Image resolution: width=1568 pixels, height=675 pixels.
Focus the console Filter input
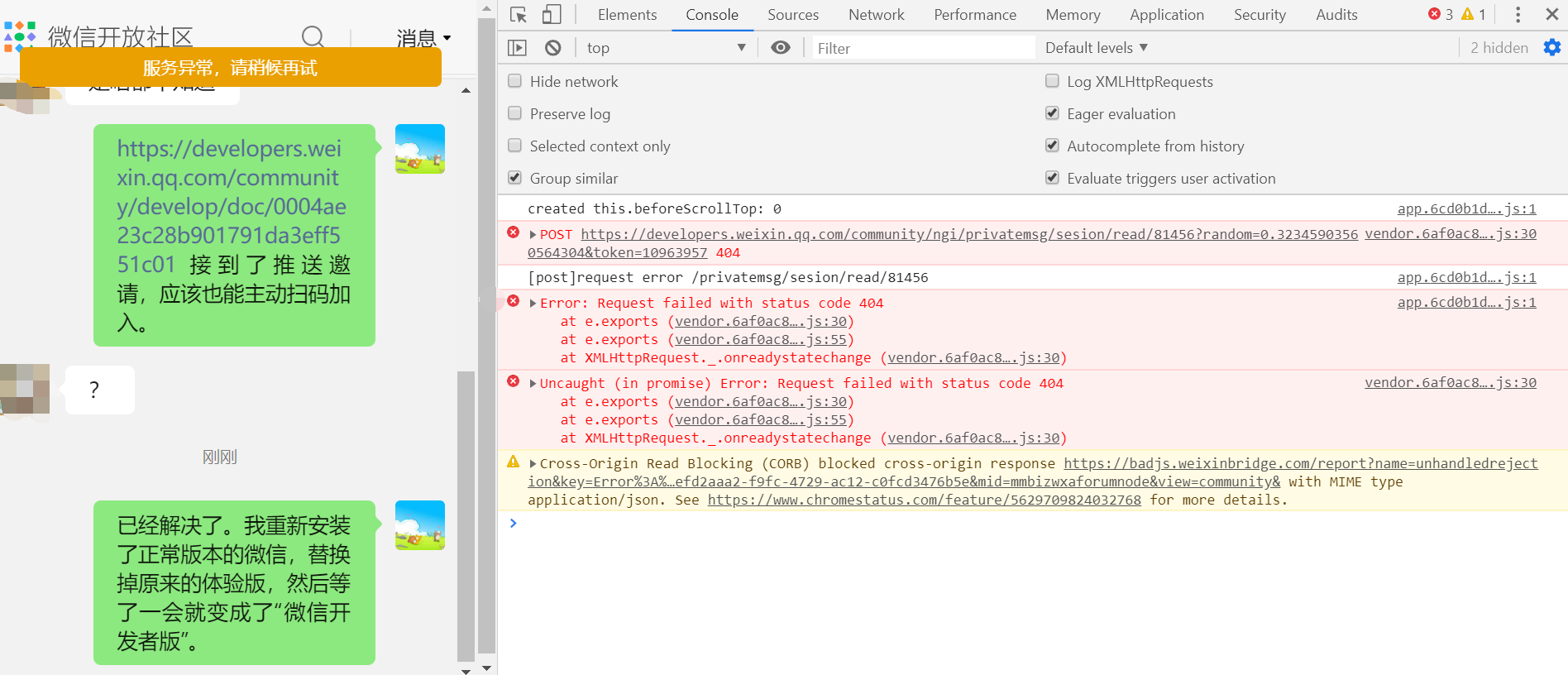923,48
